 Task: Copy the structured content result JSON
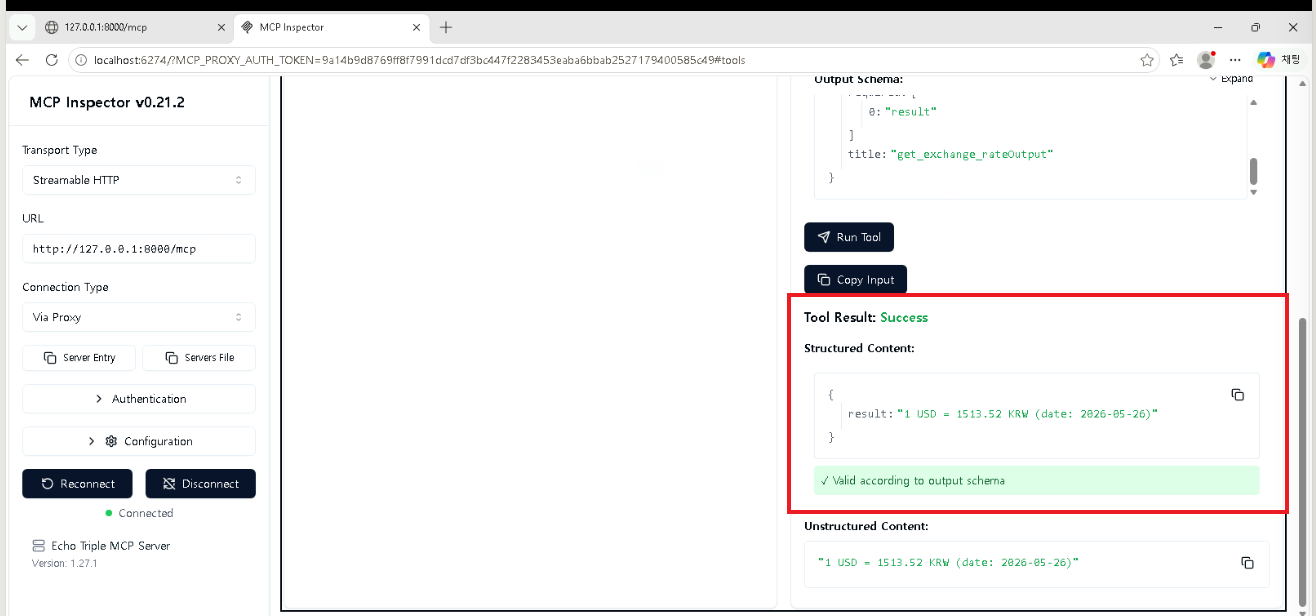coord(1237,395)
